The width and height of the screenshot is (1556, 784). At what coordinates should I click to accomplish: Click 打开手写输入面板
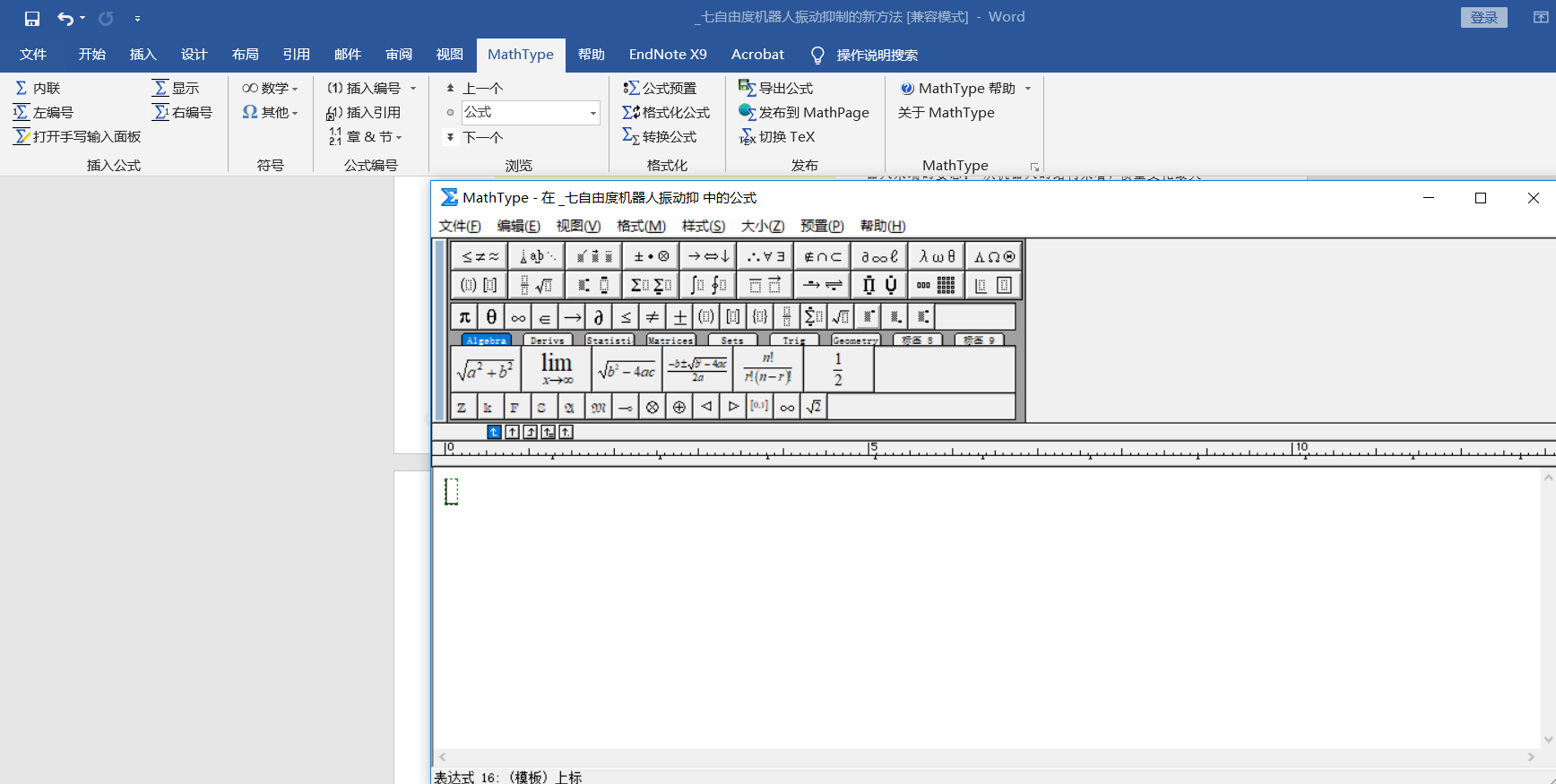pos(77,136)
